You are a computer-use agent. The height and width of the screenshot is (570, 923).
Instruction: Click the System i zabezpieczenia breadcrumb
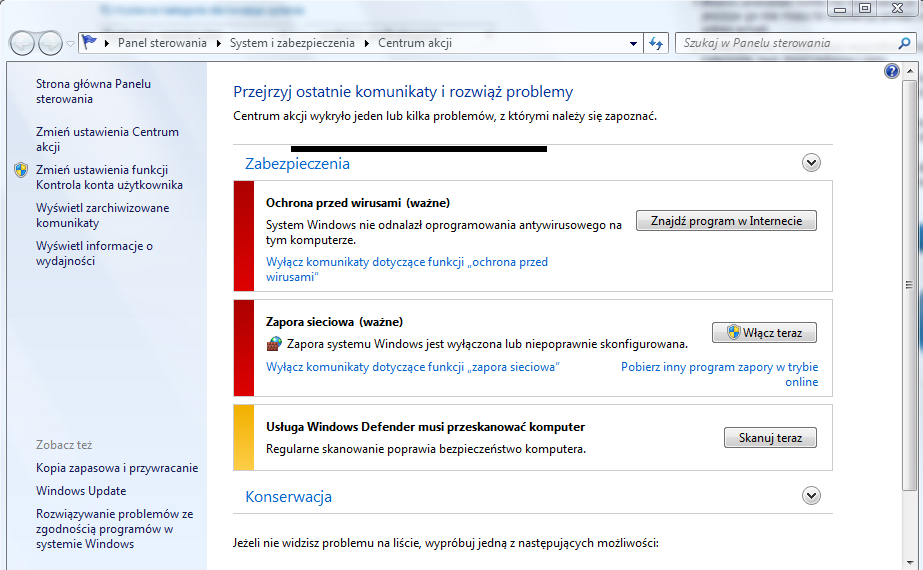292,43
